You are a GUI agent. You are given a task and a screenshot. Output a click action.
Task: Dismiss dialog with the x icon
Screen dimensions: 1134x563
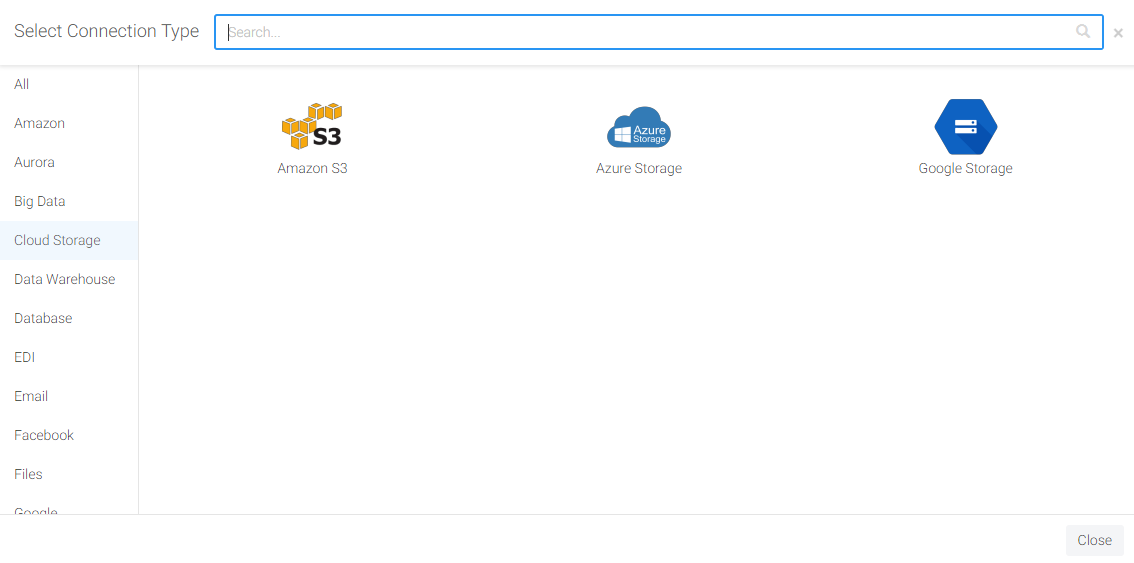tap(1118, 33)
